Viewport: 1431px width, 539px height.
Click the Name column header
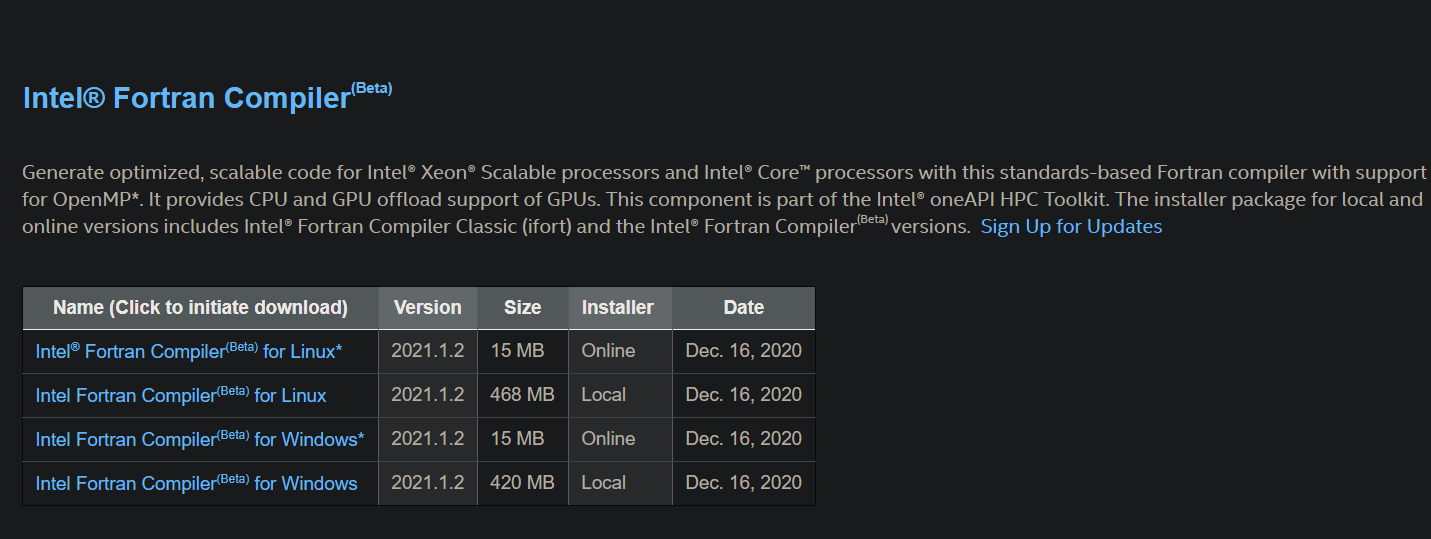point(200,308)
